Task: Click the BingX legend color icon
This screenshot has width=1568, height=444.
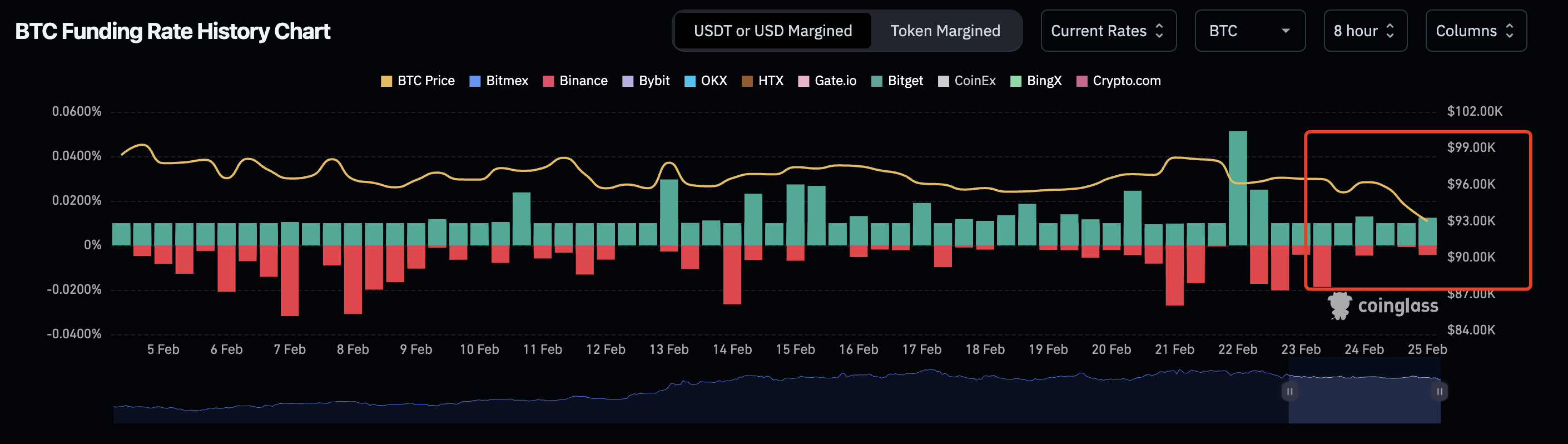Action: click(x=1015, y=82)
